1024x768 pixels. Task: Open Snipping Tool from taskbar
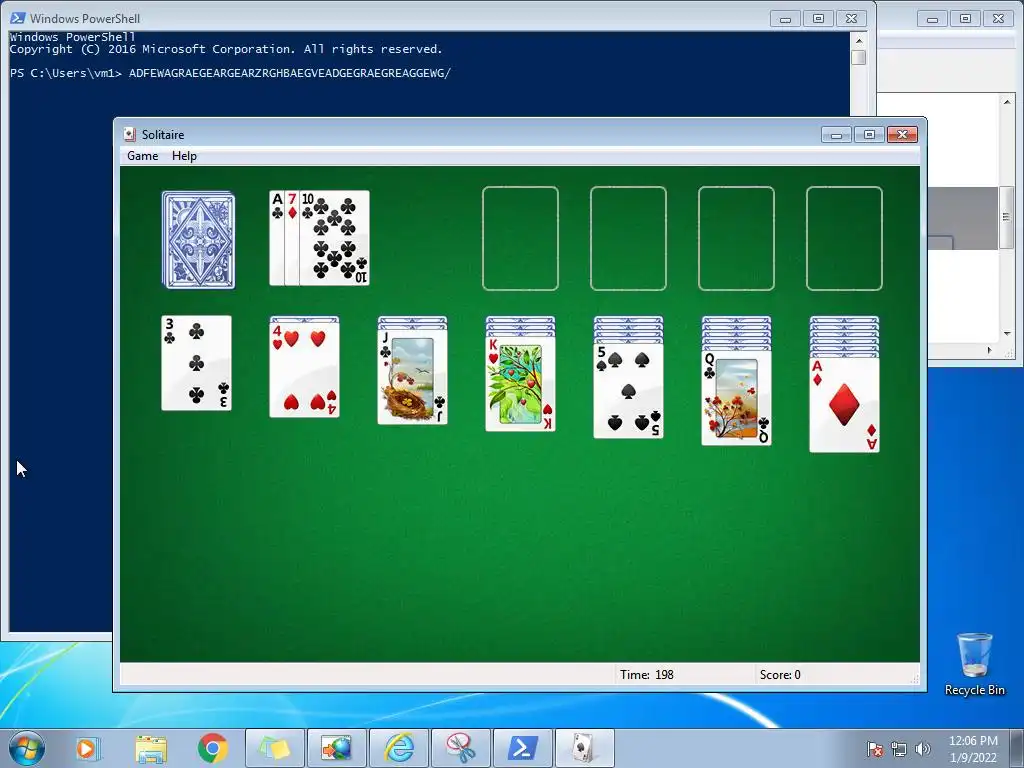pyautogui.click(x=461, y=748)
